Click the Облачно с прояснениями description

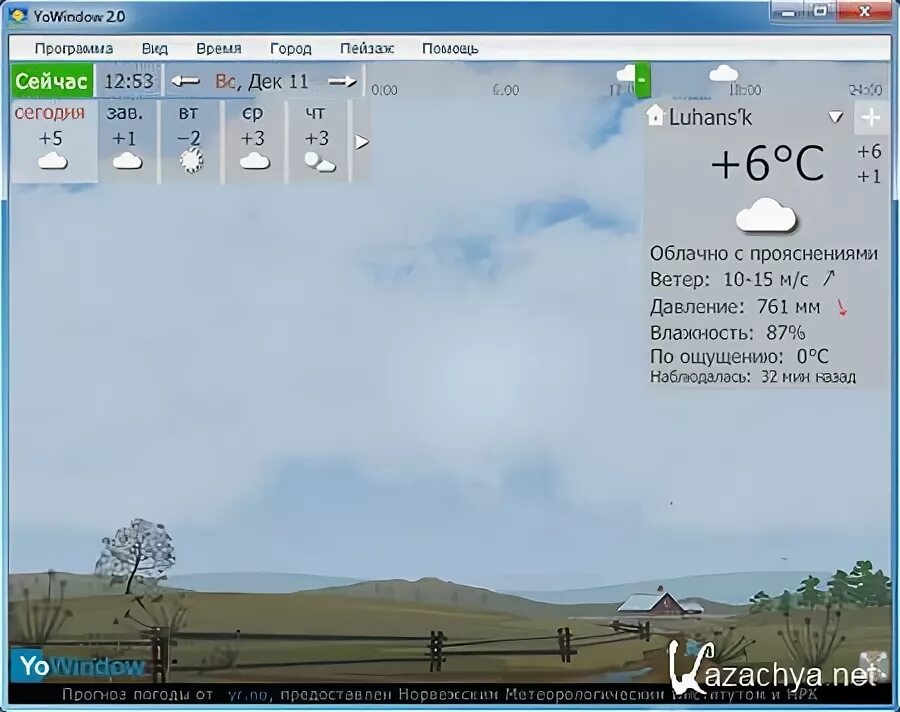pos(763,253)
